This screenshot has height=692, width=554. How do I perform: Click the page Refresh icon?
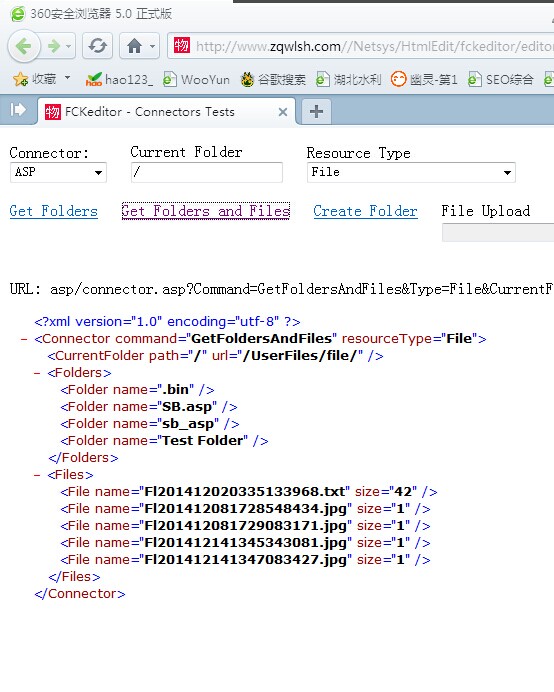coord(98,46)
